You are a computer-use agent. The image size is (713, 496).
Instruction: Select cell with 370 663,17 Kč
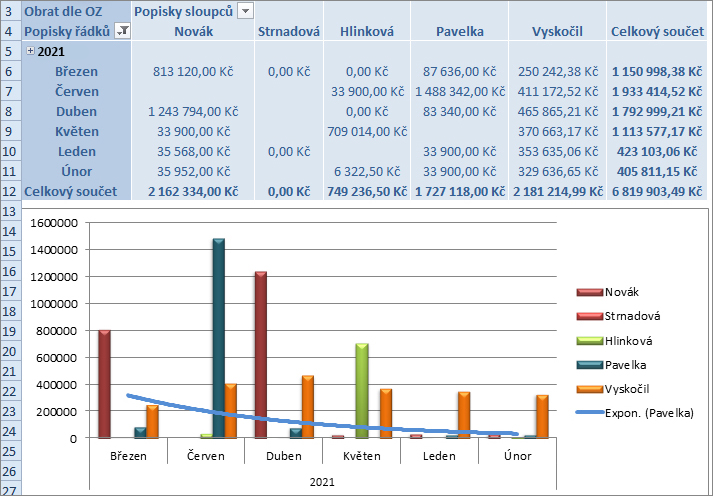click(x=557, y=131)
